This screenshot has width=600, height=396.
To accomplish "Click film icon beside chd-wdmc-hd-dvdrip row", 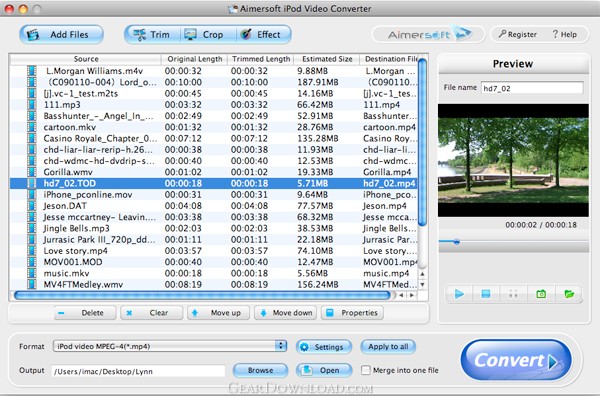I will pyautogui.click(x=32, y=161).
